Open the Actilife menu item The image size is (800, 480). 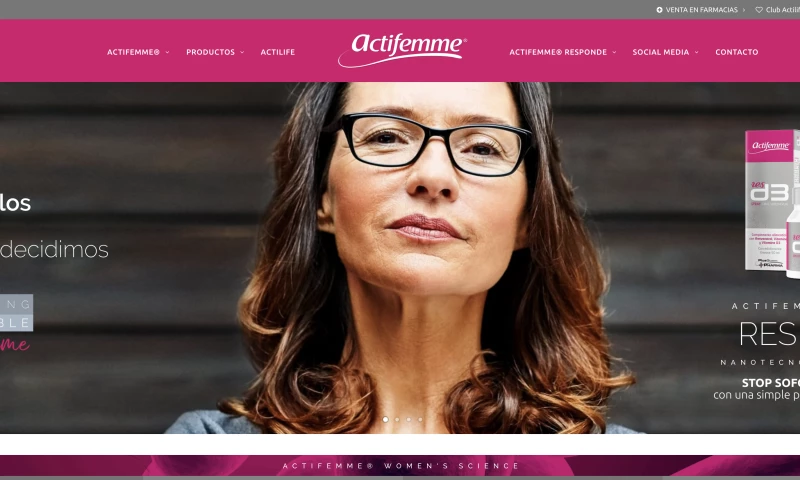278,52
